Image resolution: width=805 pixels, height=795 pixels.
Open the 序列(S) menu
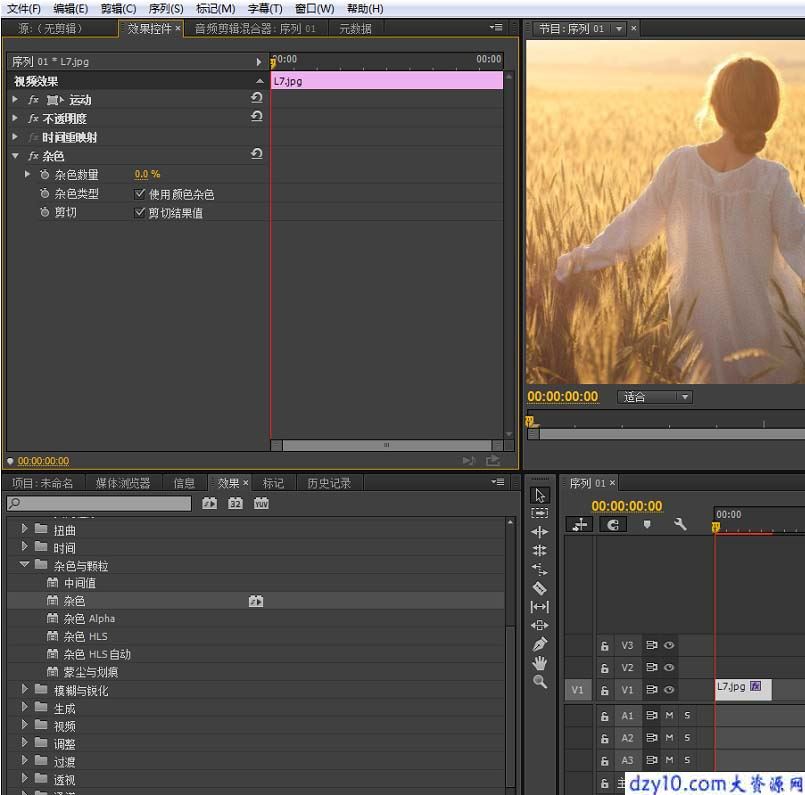(165, 9)
